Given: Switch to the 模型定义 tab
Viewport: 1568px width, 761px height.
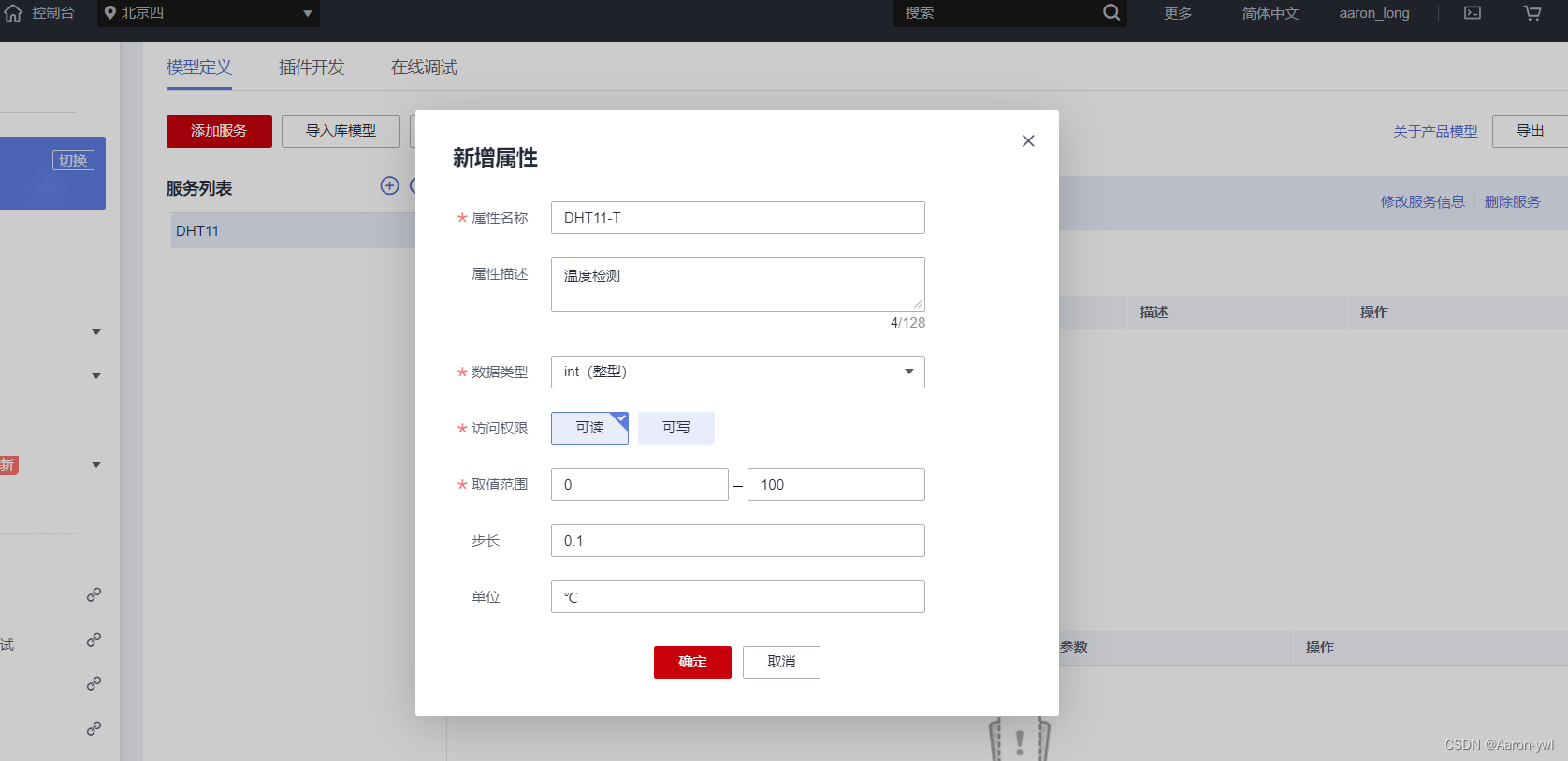Looking at the screenshot, I should (199, 67).
